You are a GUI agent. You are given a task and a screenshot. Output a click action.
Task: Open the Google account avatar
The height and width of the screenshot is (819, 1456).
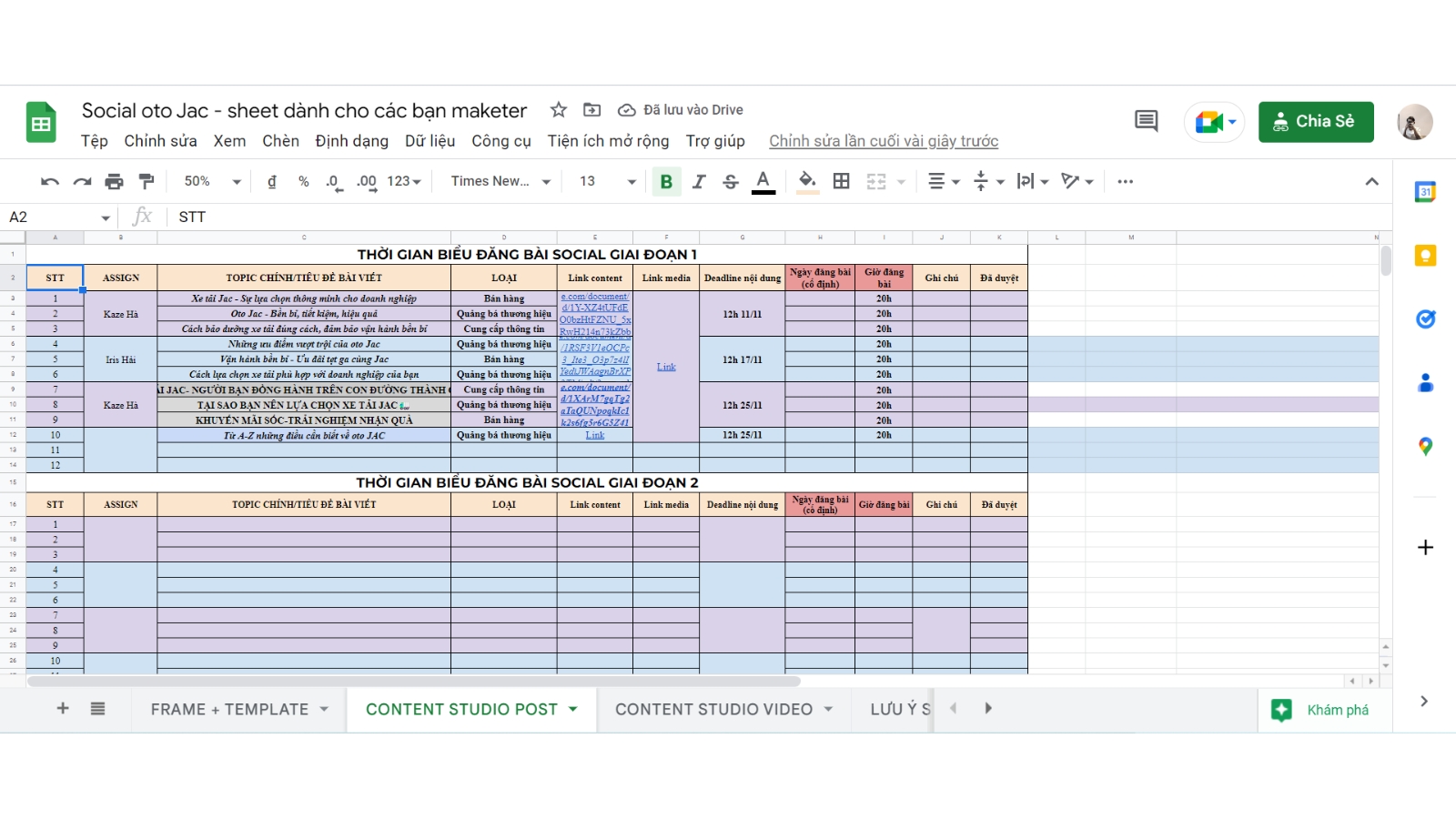(1414, 122)
